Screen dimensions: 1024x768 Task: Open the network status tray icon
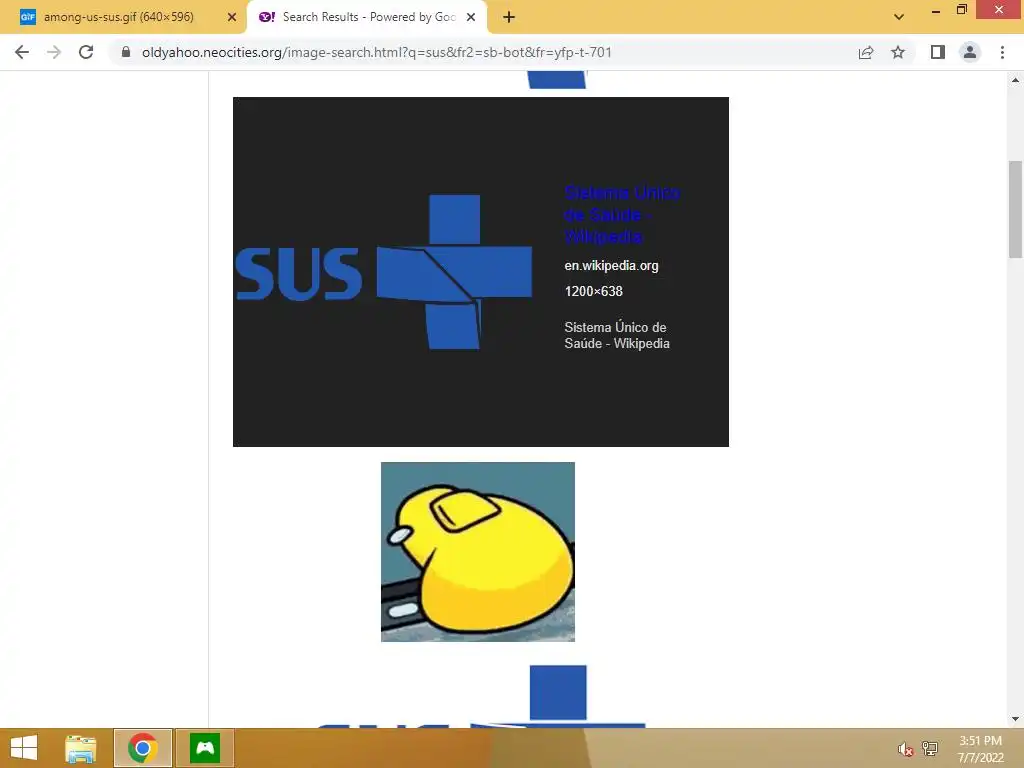[x=930, y=748]
